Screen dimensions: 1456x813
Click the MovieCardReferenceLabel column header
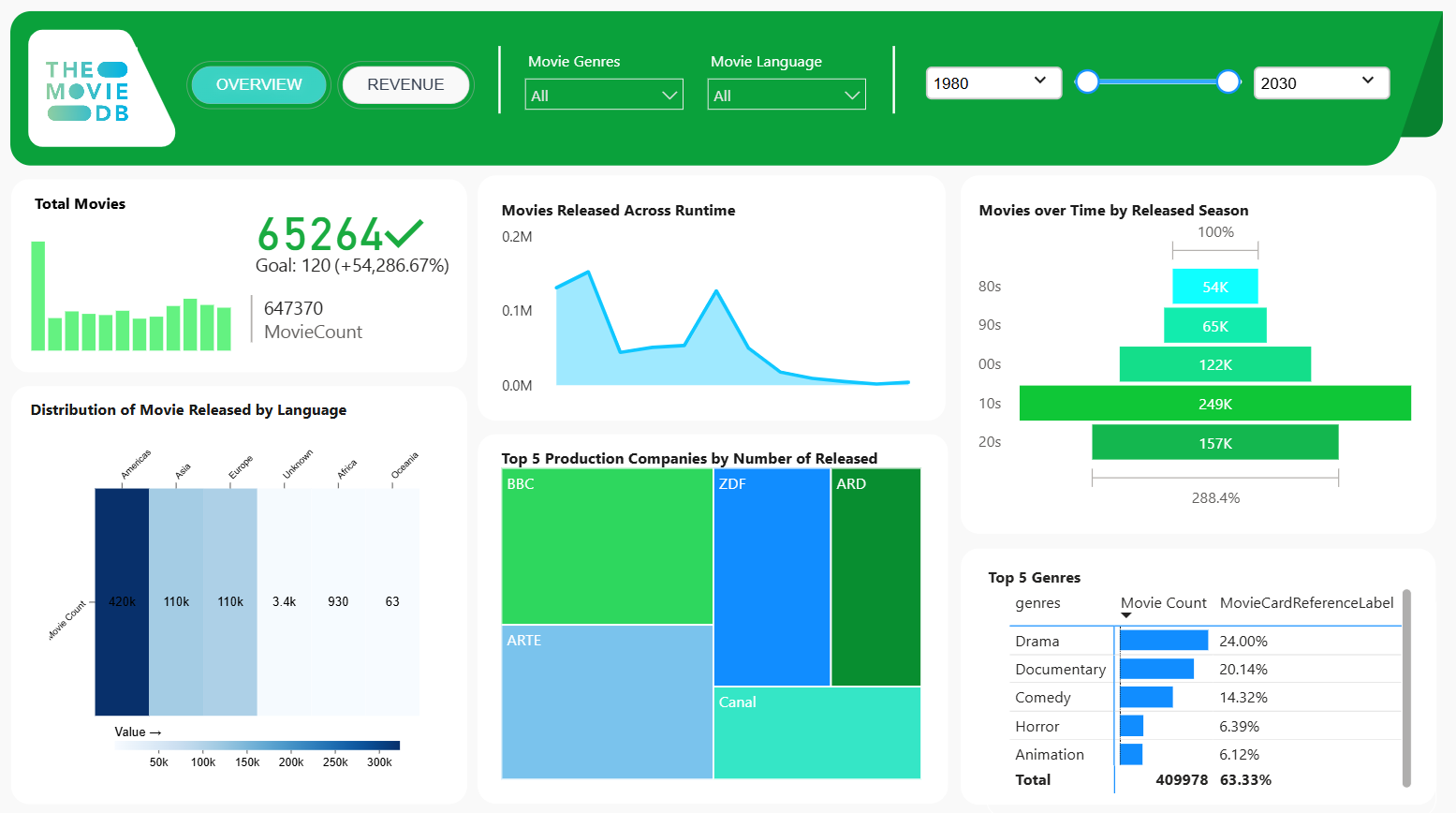tap(1307, 603)
